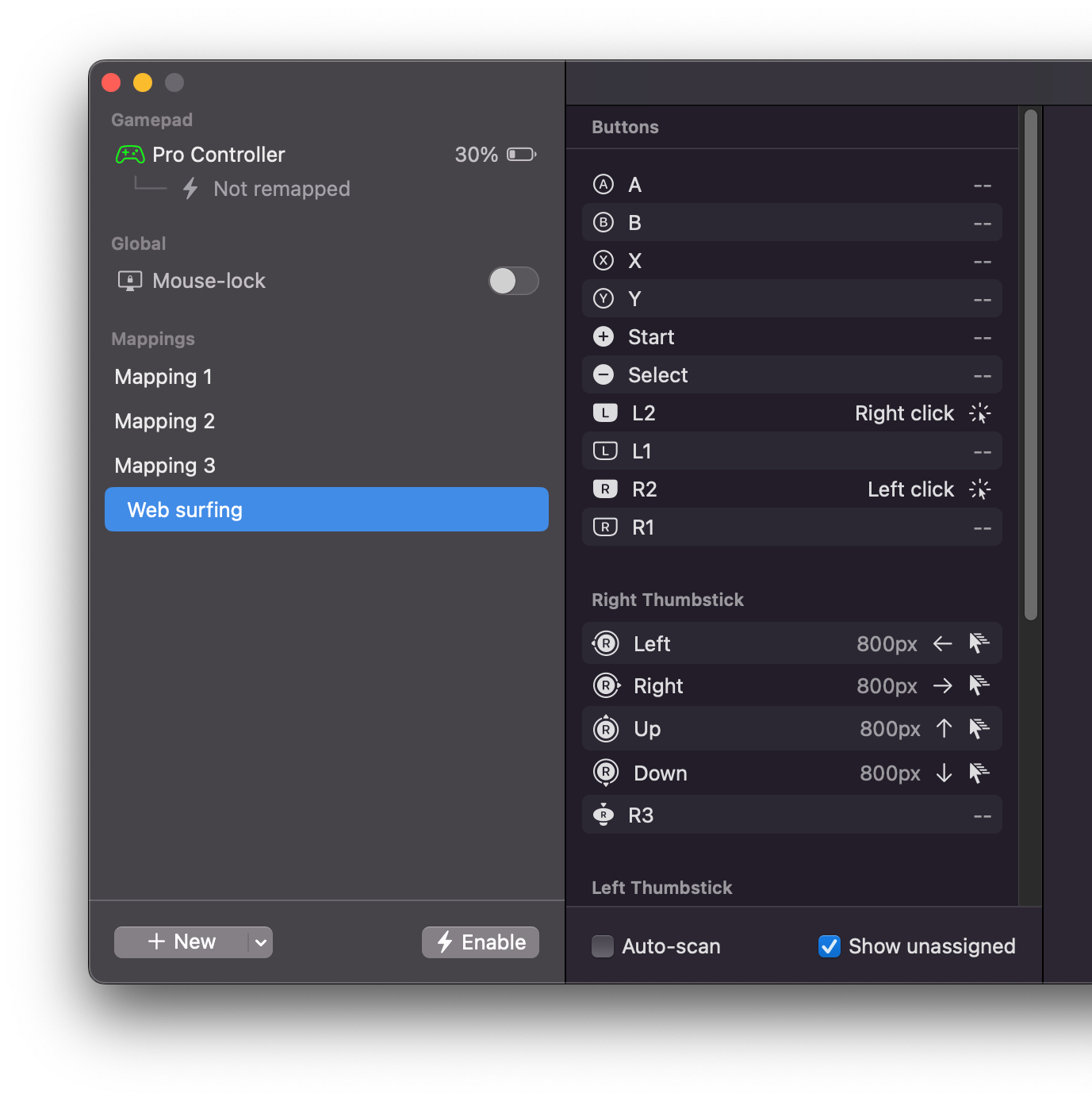
Task: Click the left arrow on Left row
Action: [x=942, y=643]
